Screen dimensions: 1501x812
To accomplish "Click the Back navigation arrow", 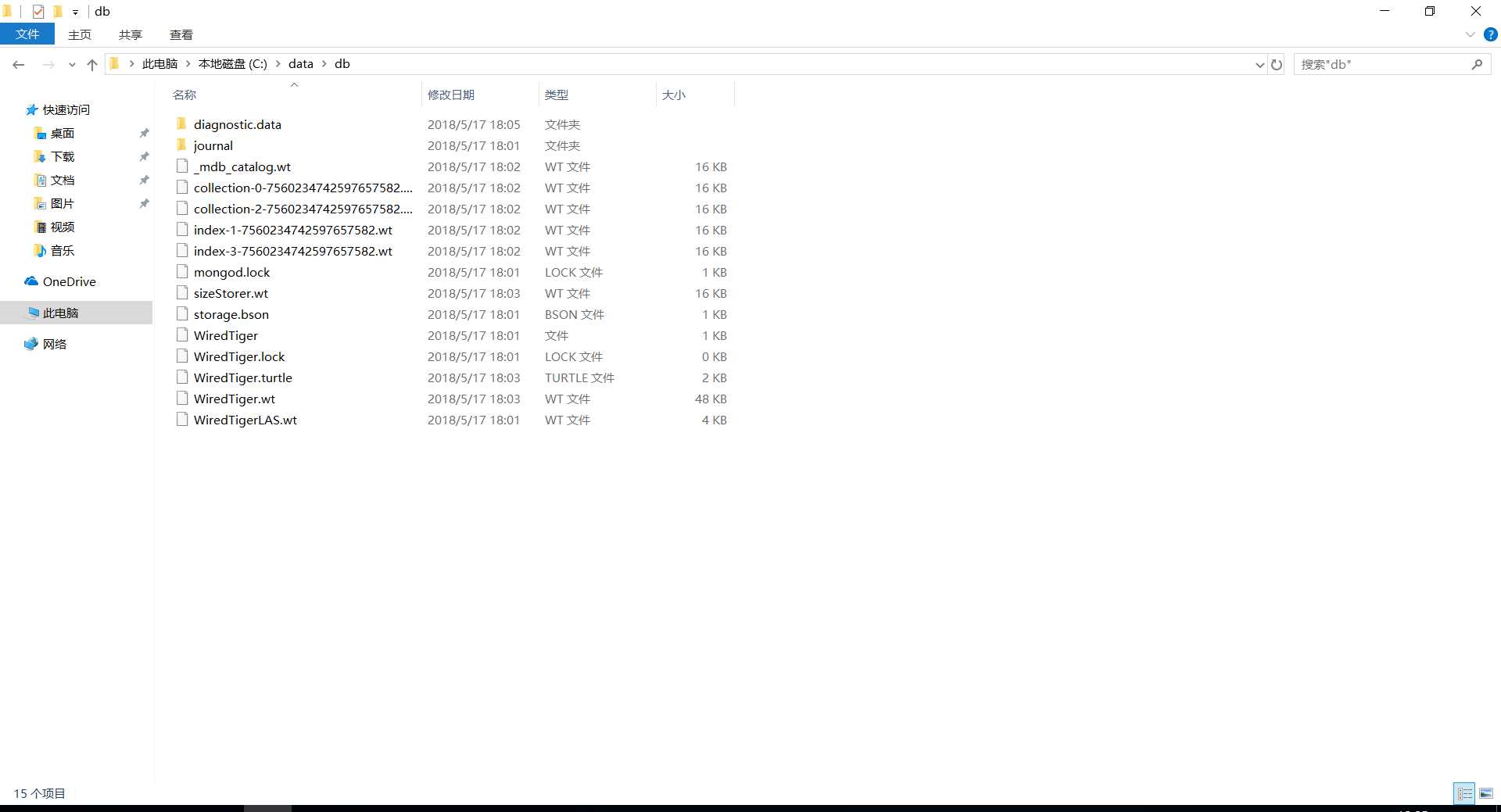I will click(19, 65).
